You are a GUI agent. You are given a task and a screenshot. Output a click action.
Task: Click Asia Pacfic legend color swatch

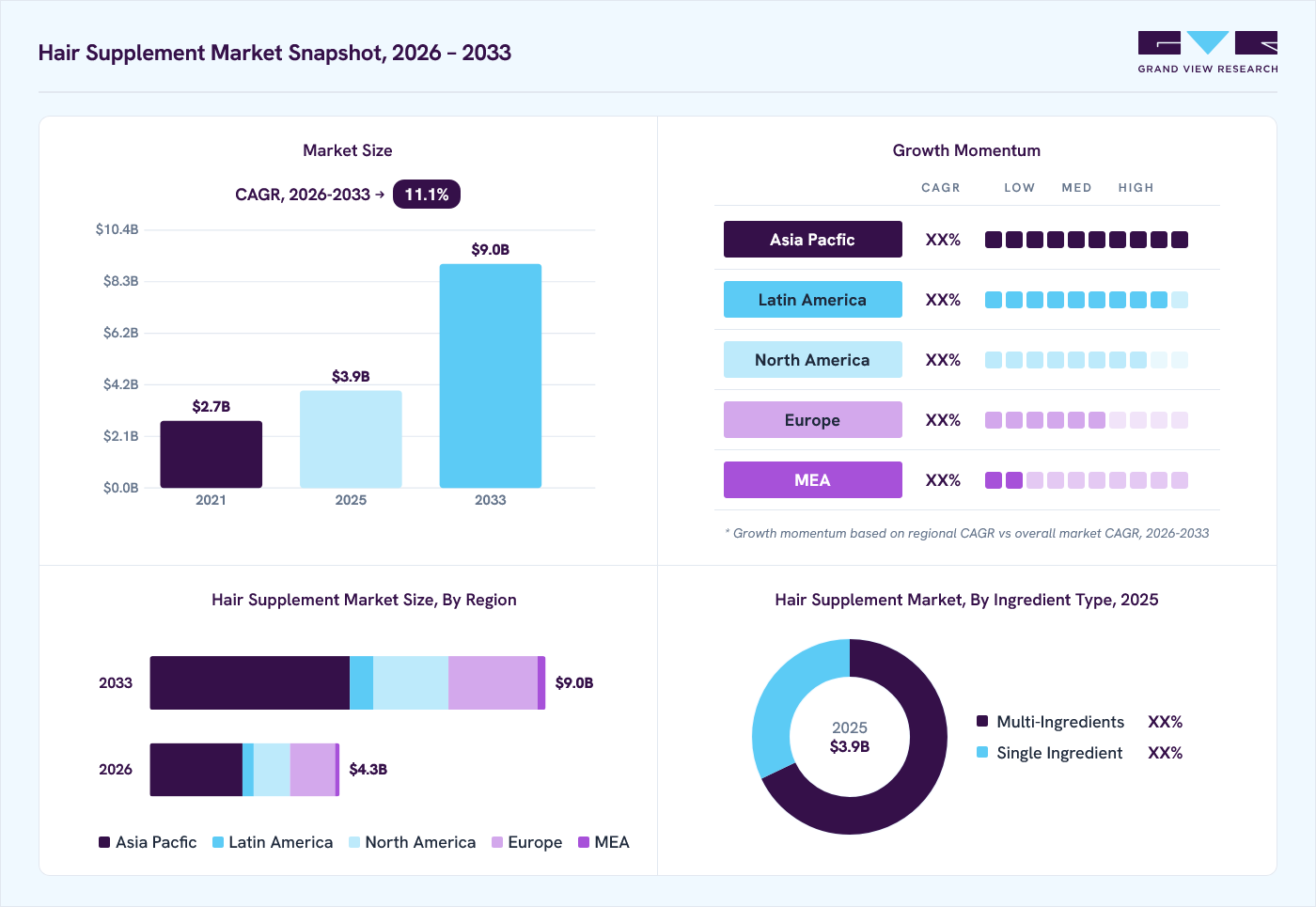[x=104, y=842]
